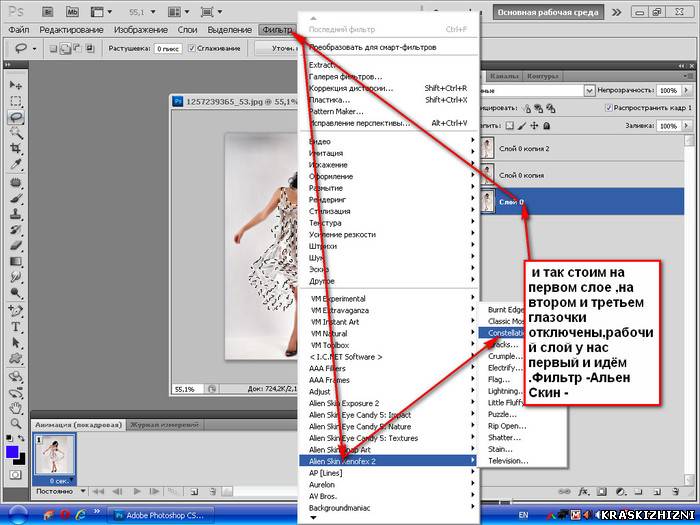Select the Spot Healing Brush tool
Screen dimensions: 700x525
click(x=16, y=183)
